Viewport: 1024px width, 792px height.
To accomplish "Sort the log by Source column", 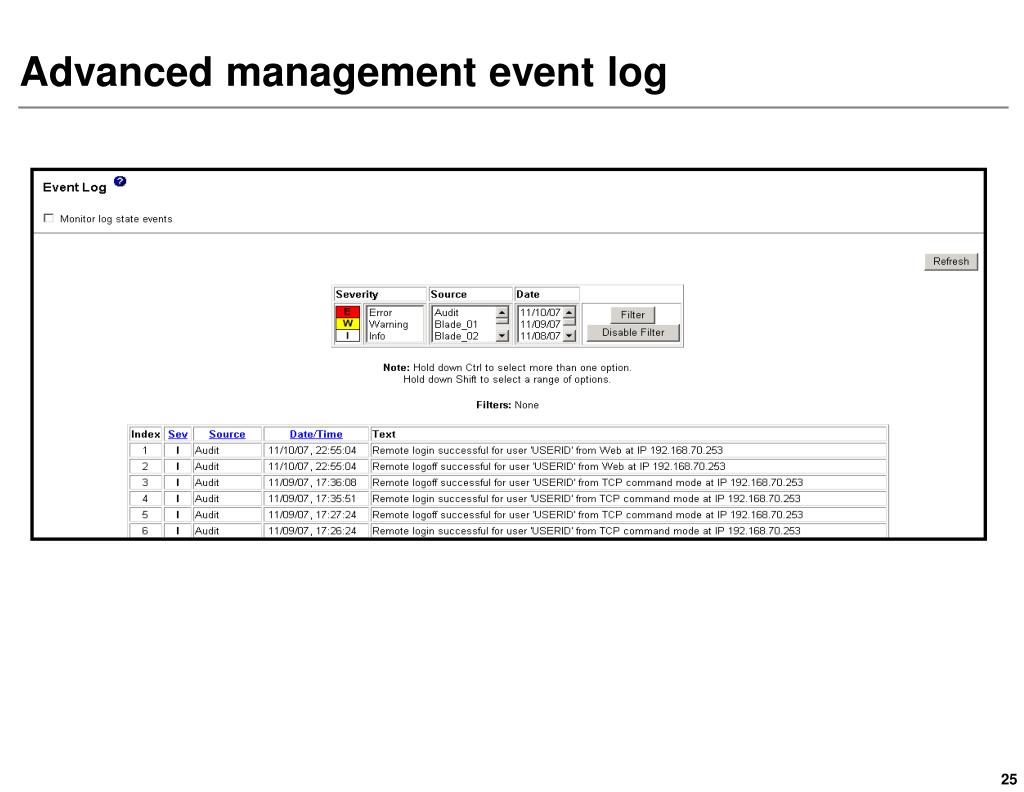I will (227, 434).
